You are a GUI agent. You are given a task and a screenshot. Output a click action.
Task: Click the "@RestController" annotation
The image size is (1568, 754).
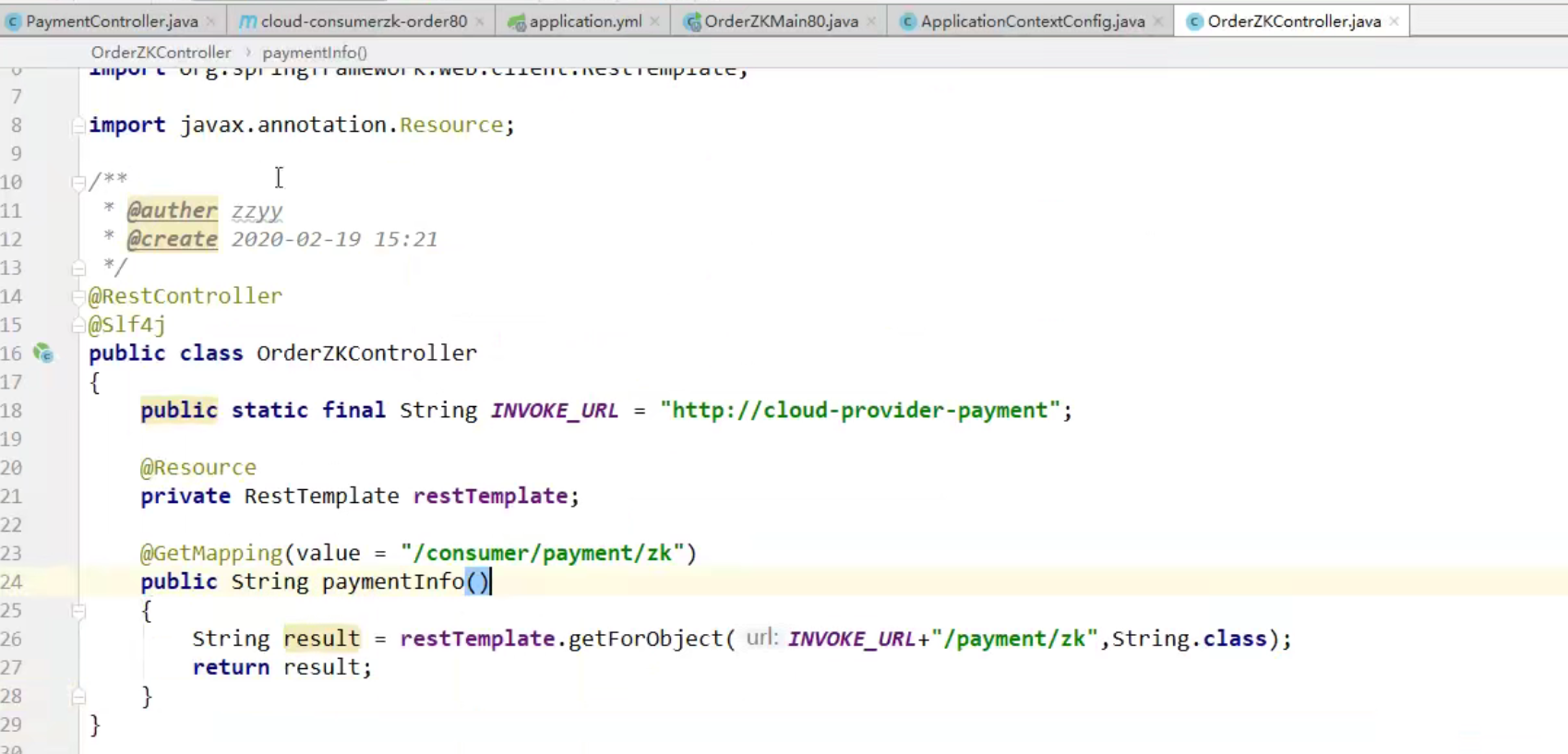point(186,296)
